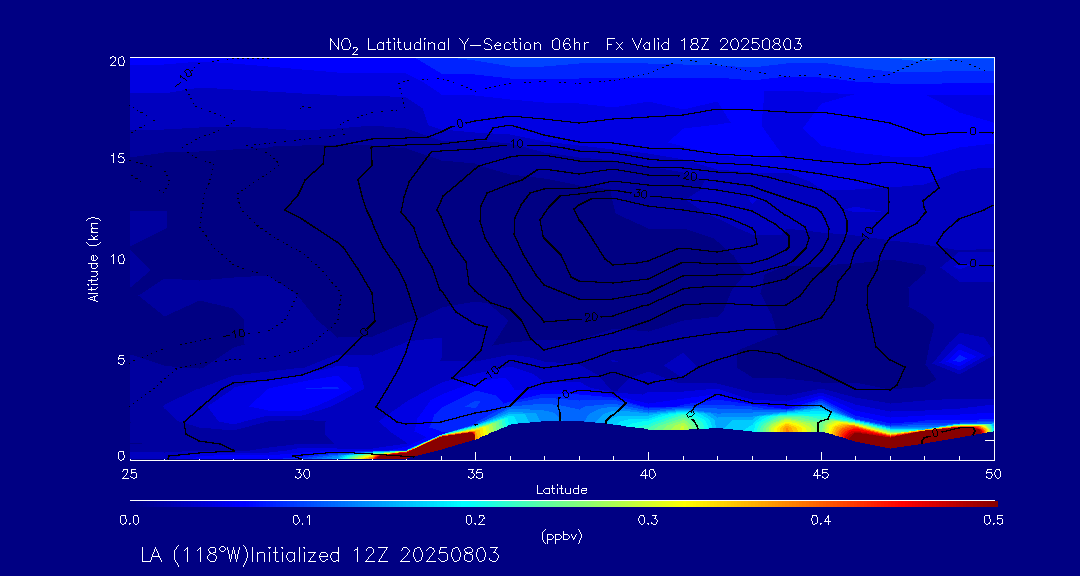
Task: Click latitude tick label 30
Action: (x=302, y=472)
